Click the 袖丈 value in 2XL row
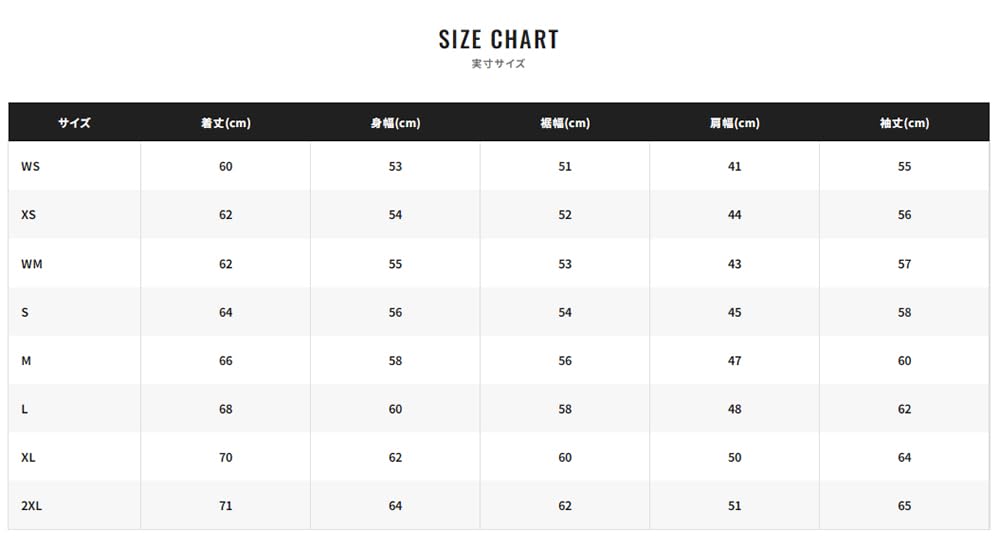This screenshot has width=1000, height=549. tap(904, 506)
